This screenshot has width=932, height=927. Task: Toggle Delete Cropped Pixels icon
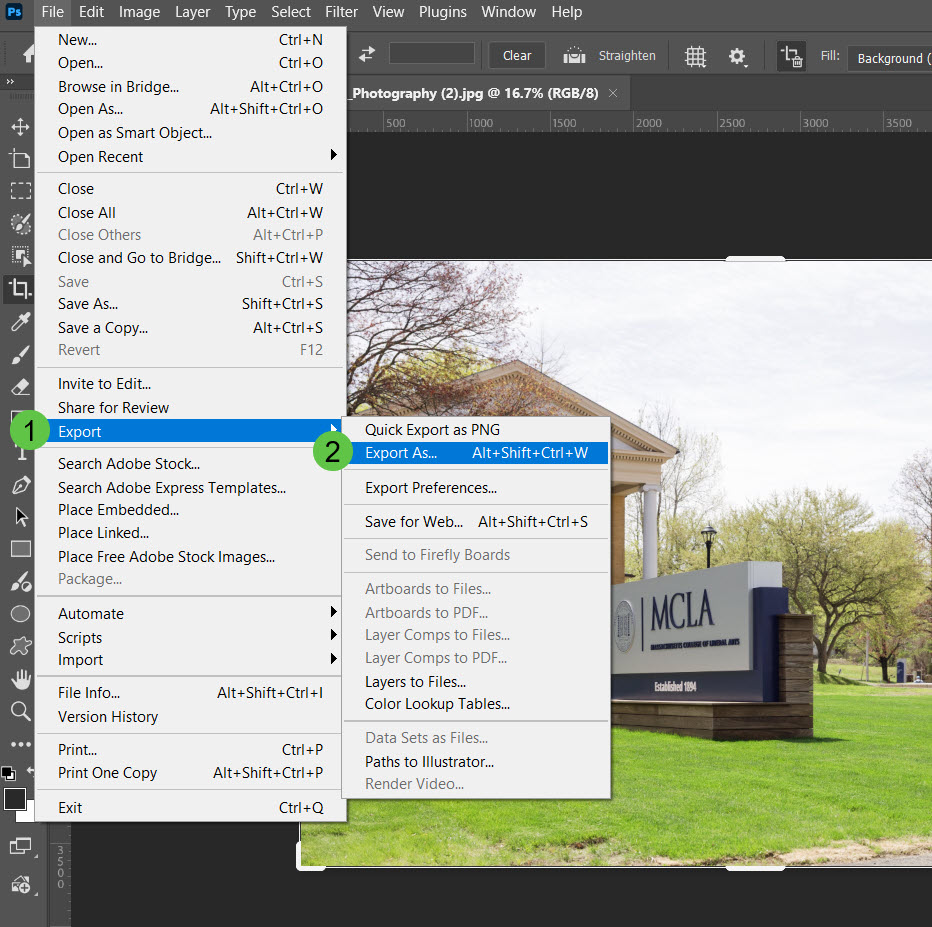(792, 56)
